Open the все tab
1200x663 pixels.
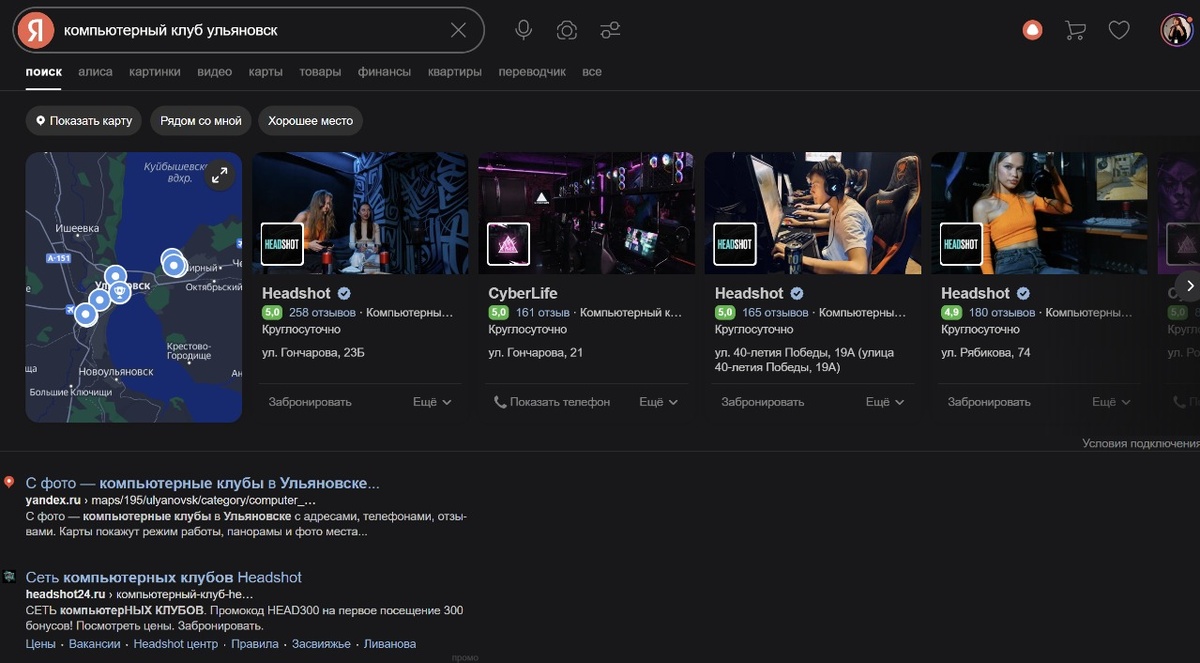(x=592, y=72)
